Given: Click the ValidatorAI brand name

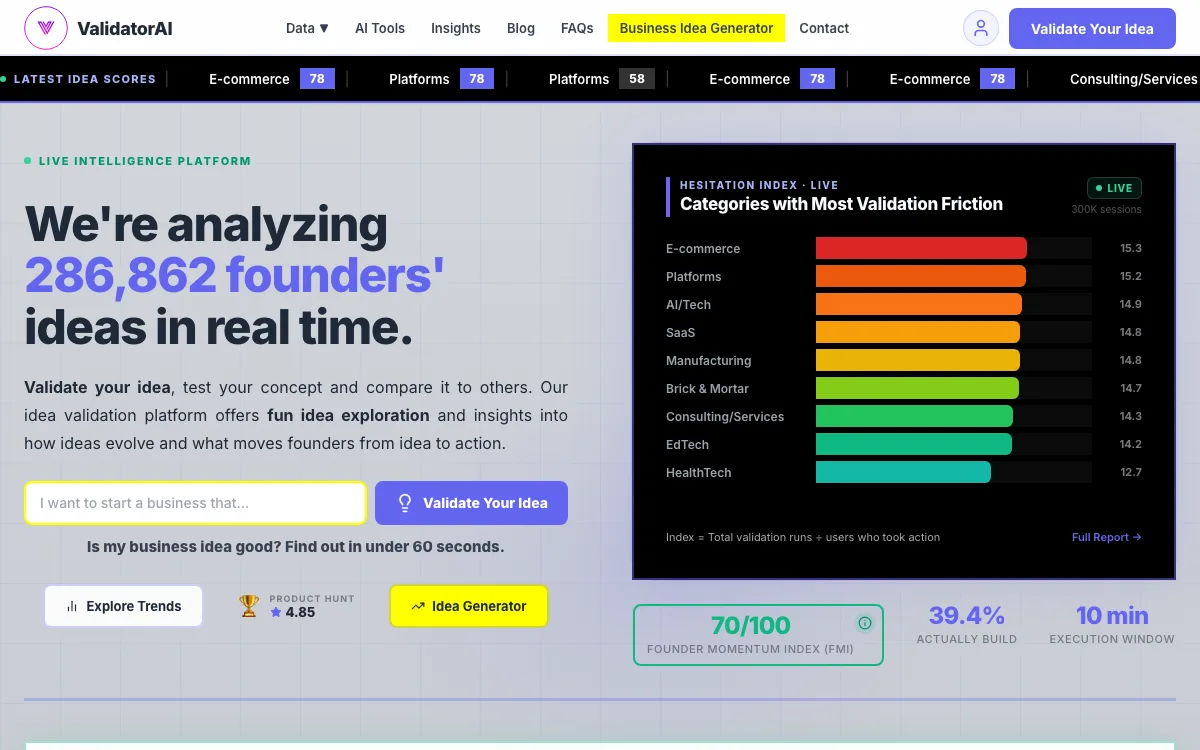Looking at the screenshot, I should [x=124, y=28].
